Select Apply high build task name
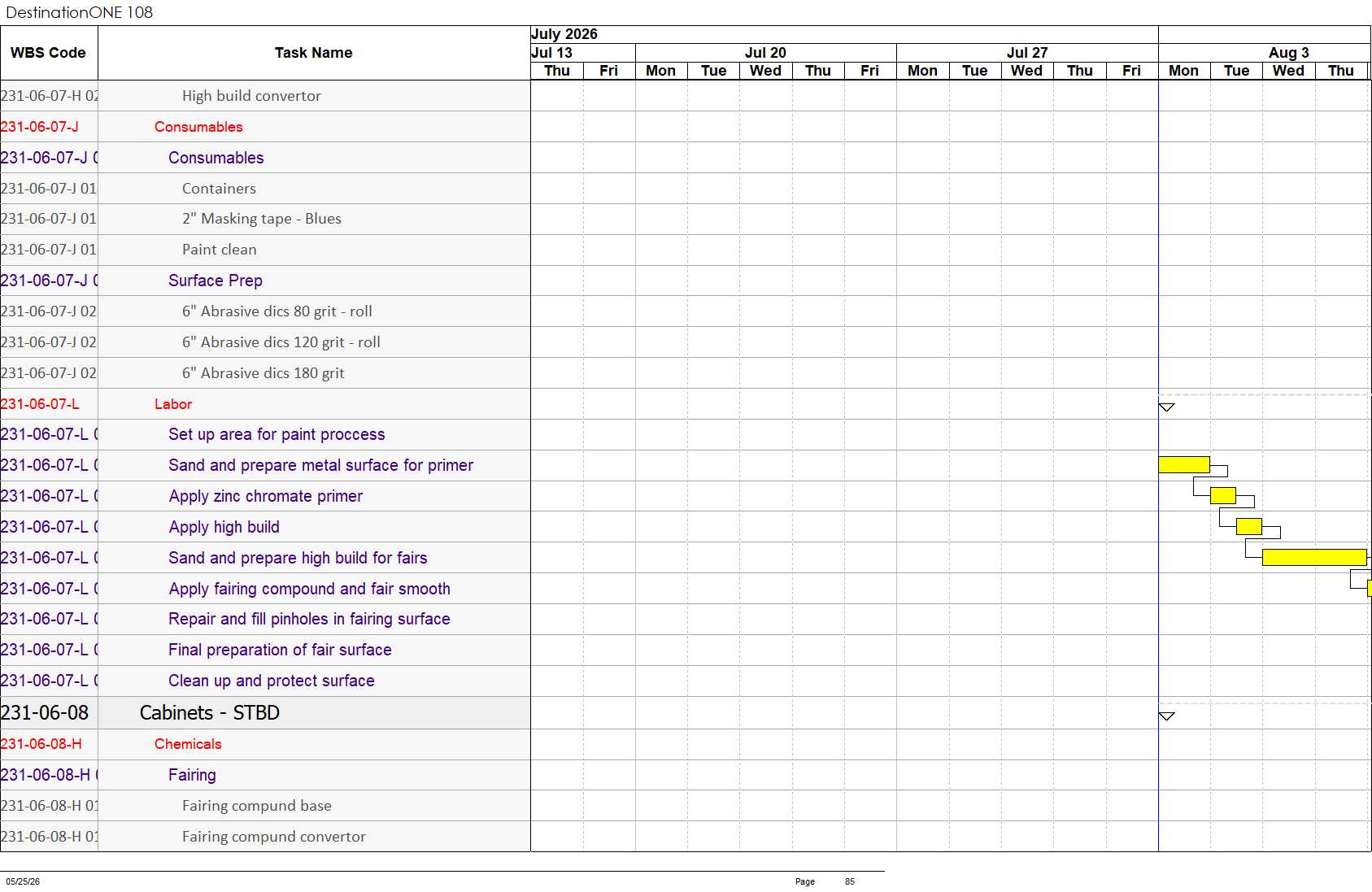1372x892 pixels. click(224, 527)
